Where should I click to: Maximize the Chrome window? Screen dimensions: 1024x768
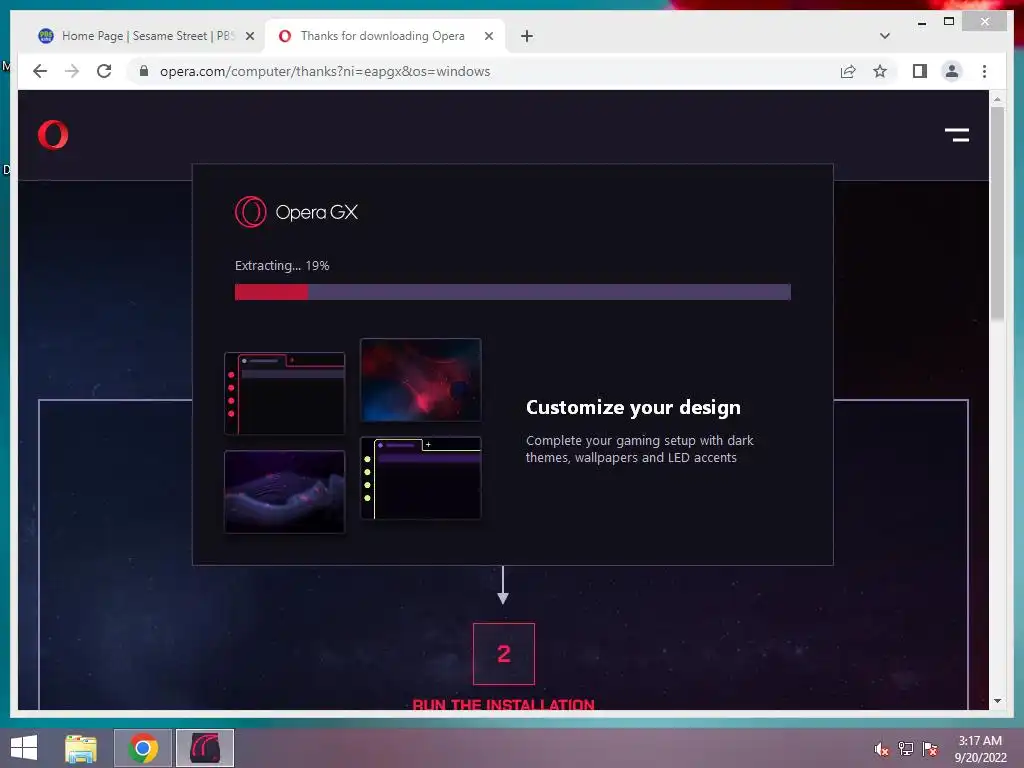click(x=949, y=22)
